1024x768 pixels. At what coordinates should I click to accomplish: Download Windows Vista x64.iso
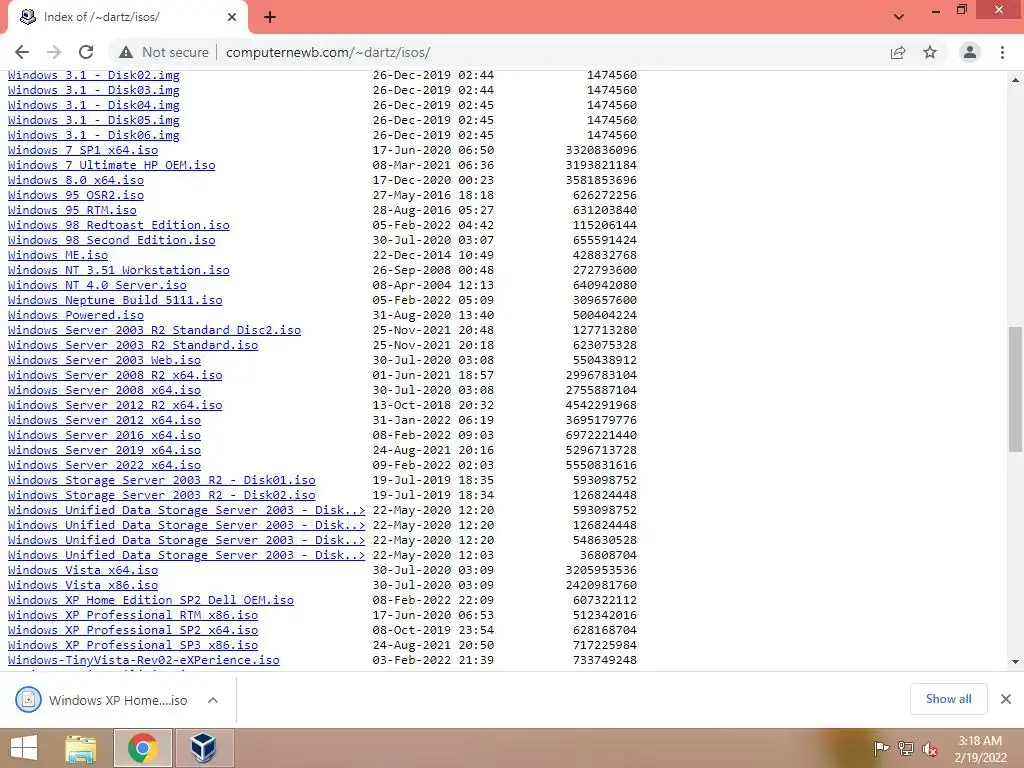[x=83, y=571]
